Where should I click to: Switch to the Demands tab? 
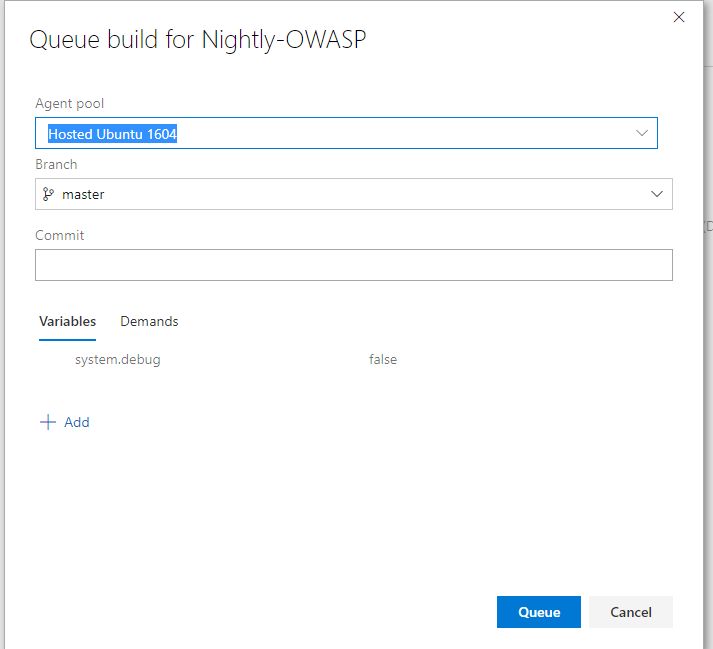point(149,322)
